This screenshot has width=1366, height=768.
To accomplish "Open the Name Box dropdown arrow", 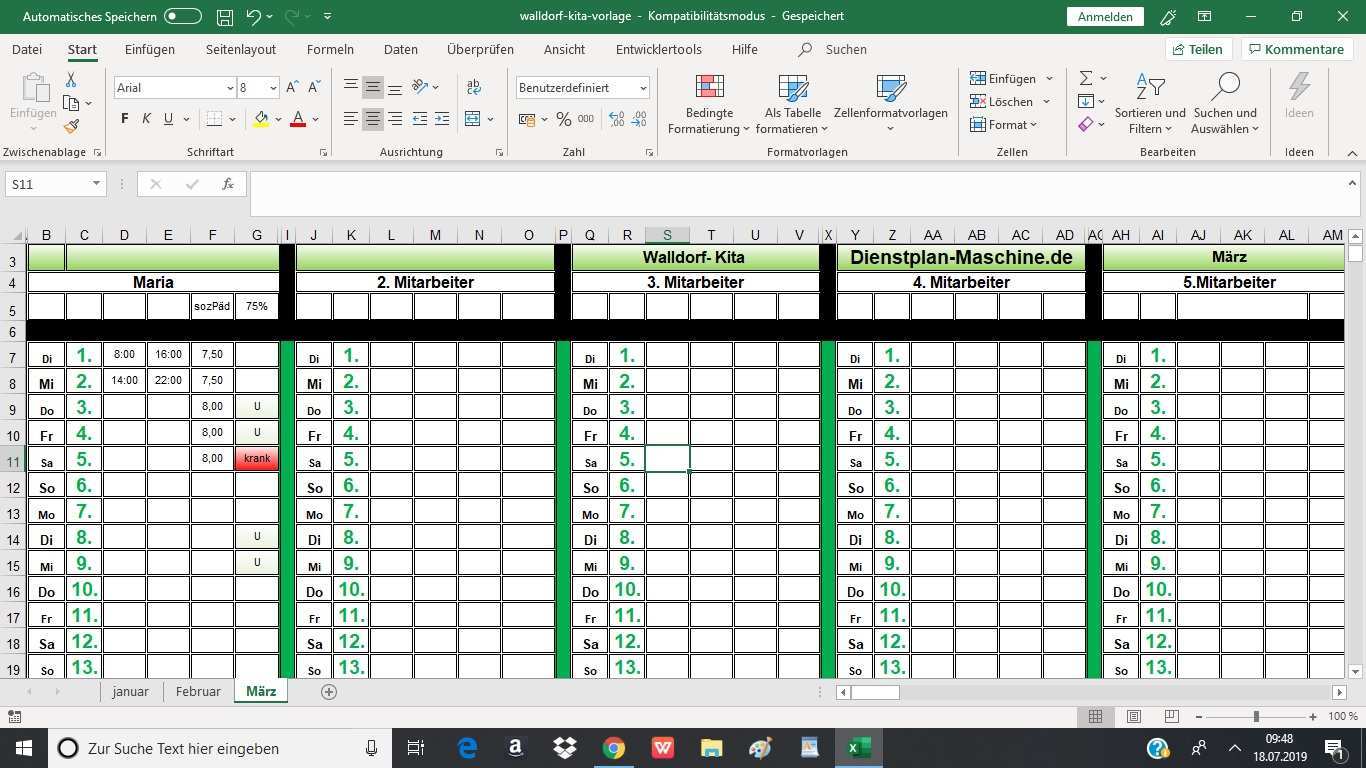I will (x=96, y=184).
